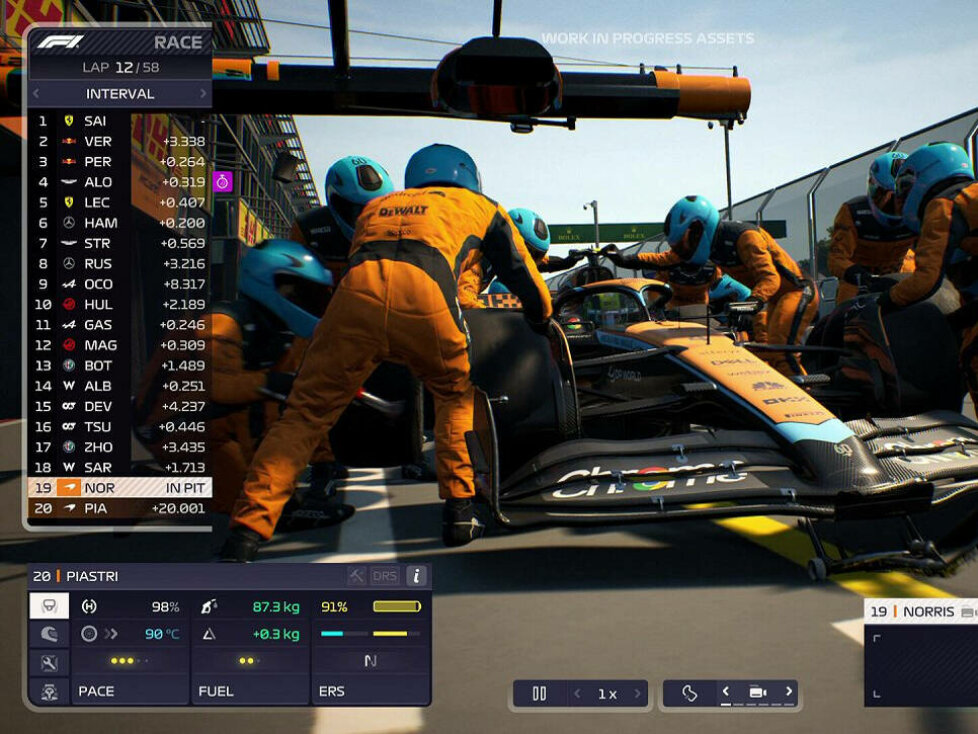Click the INTERVAL column header
The height and width of the screenshot is (734, 978).
tap(120, 94)
